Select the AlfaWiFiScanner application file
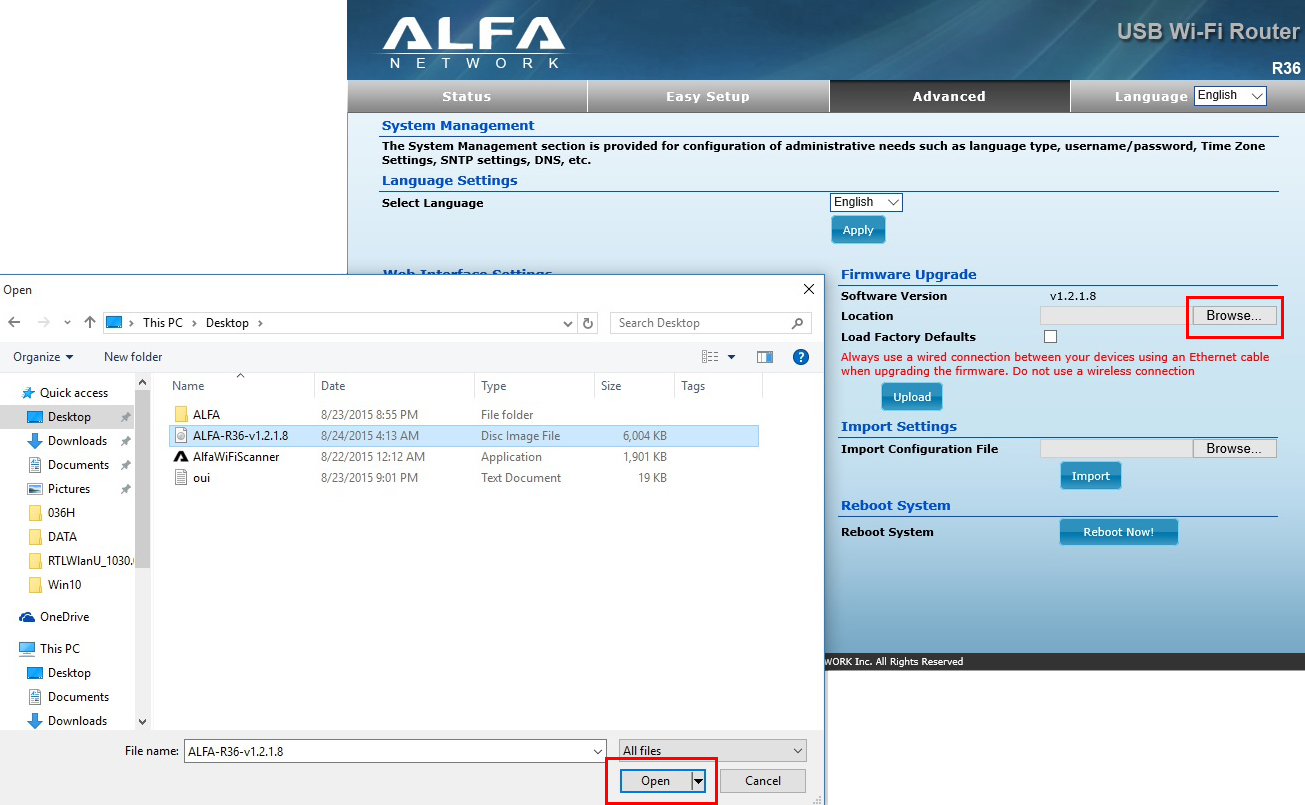 236,457
